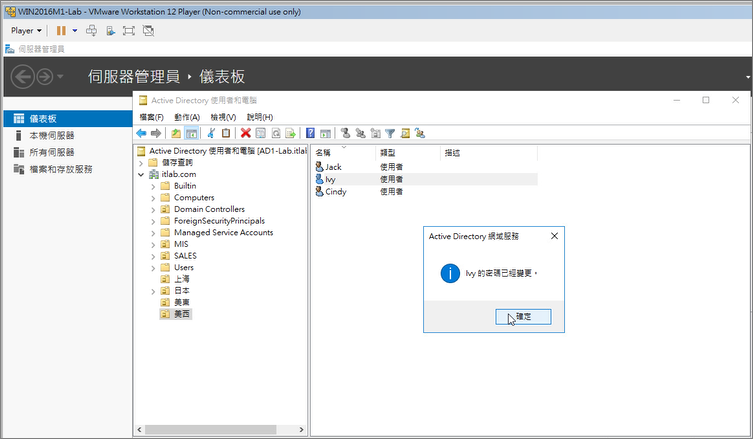
Task: Click tree pane horizontal scrollbar right arrow
Action: pyautogui.click(x=301, y=429)
